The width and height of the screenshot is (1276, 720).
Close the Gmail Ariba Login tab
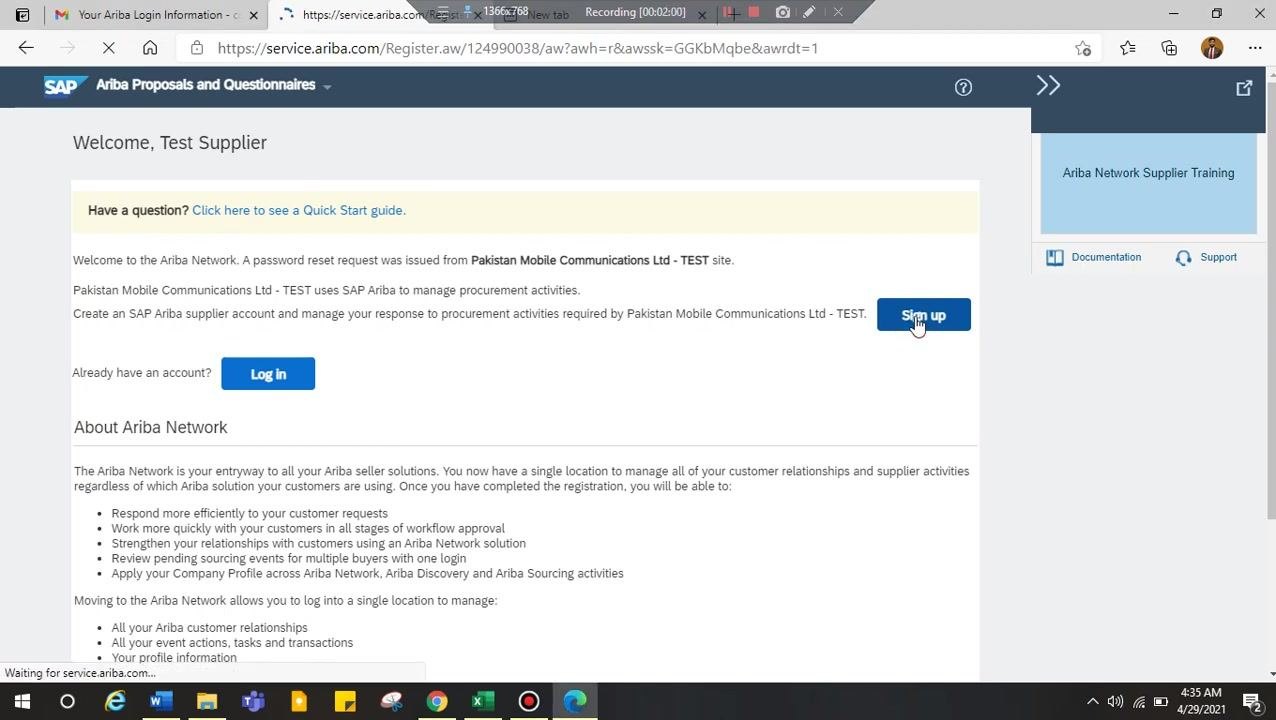click(x=253, y=15)
